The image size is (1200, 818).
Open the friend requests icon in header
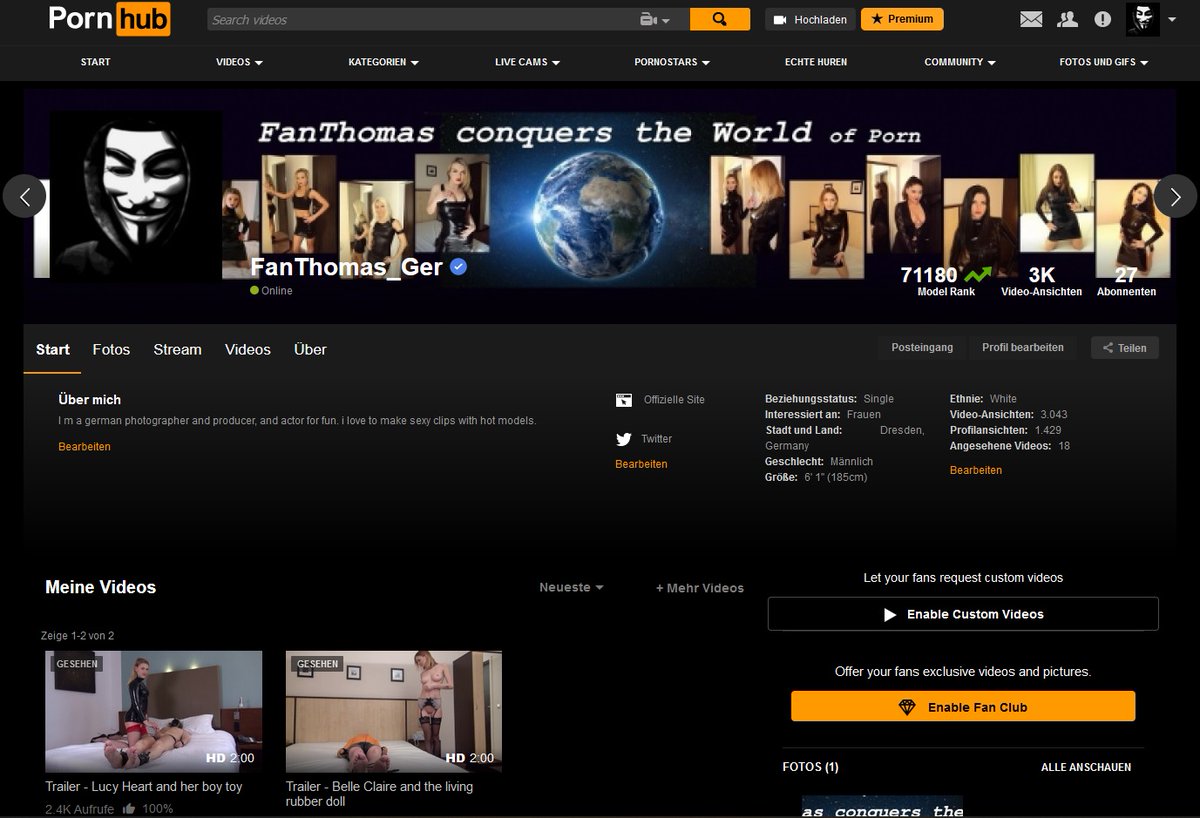pos(1067,19)
